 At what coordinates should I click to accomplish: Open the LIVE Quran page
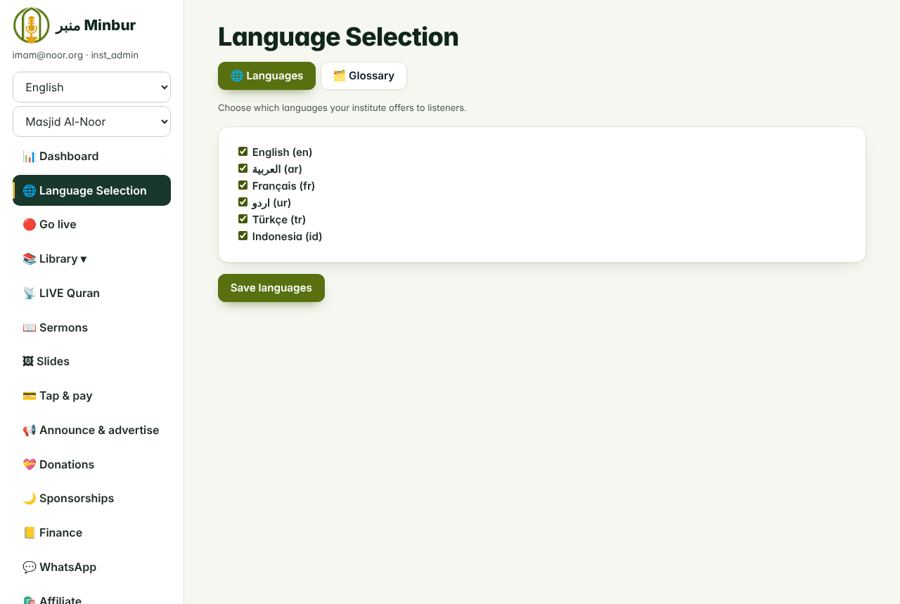(x=92, y=293)
